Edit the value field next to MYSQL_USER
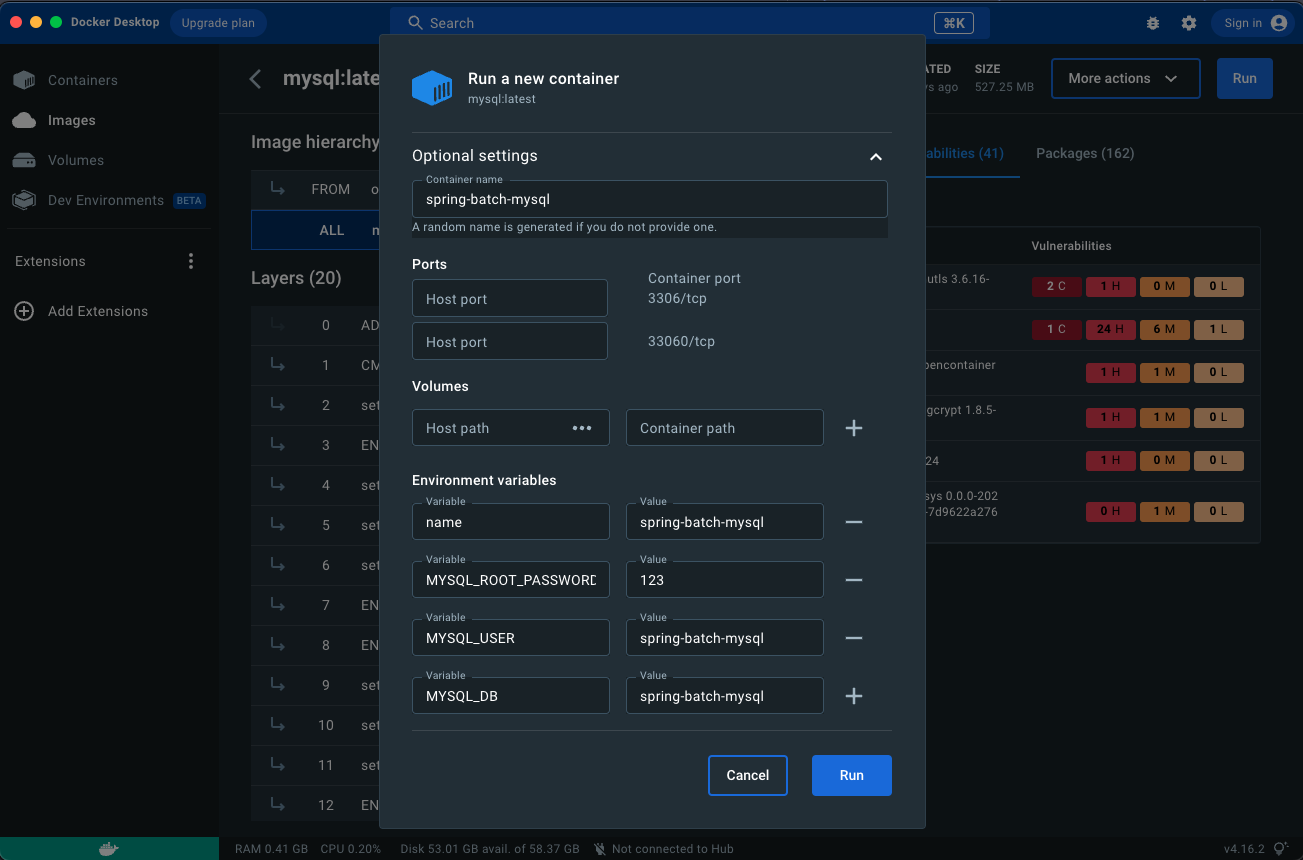This screenshot has width=1303, height=860. (x=725, y=638)
